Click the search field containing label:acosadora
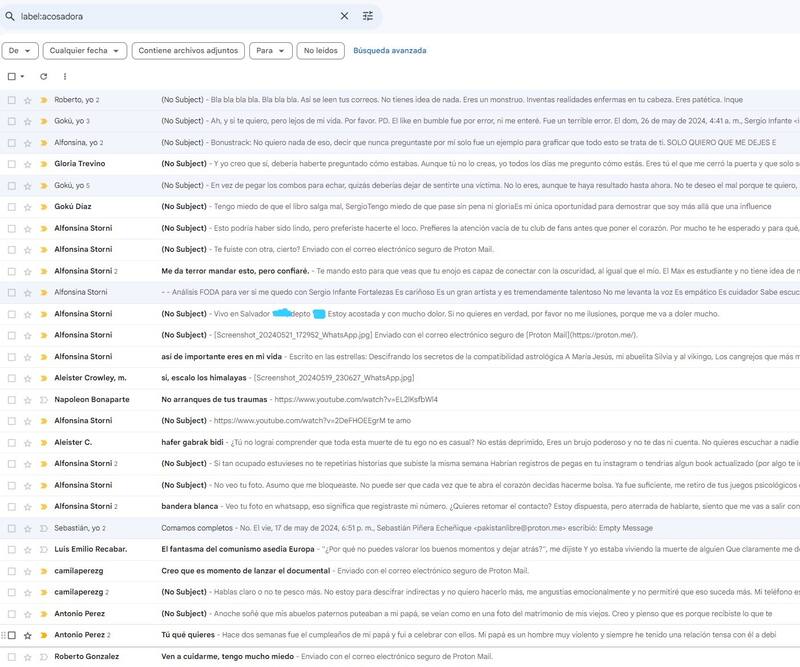This screenshot has width=800, height=667. [170, 16]
